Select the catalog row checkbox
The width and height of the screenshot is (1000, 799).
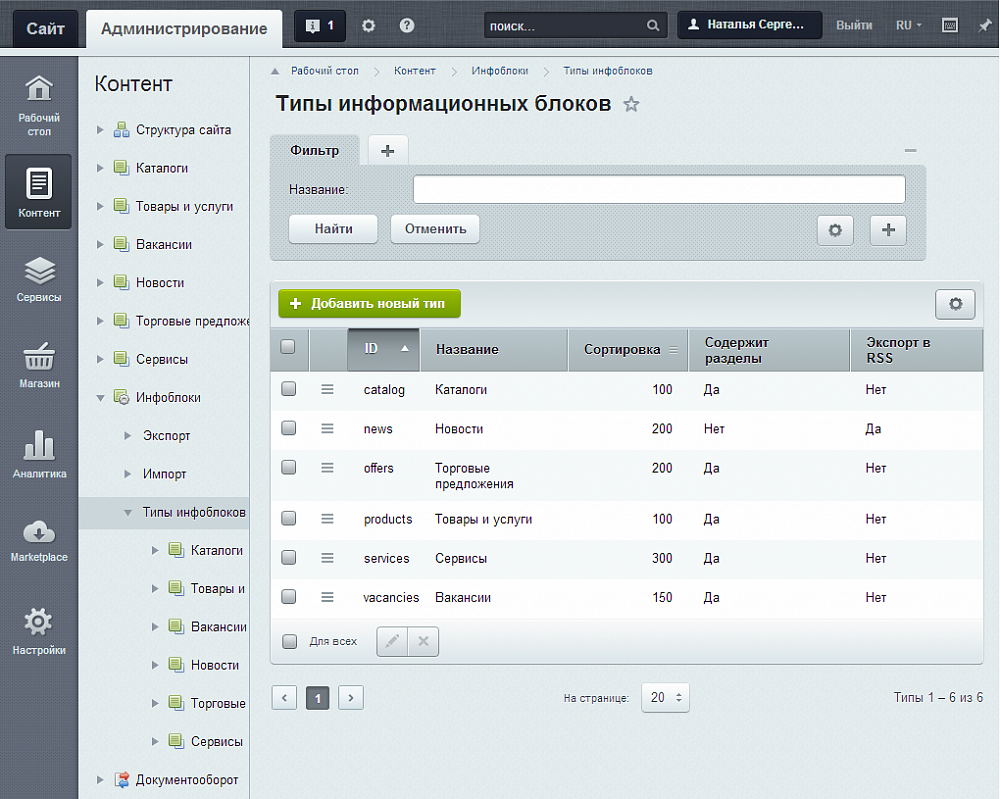pyautogui.click(x=289, y=389)
